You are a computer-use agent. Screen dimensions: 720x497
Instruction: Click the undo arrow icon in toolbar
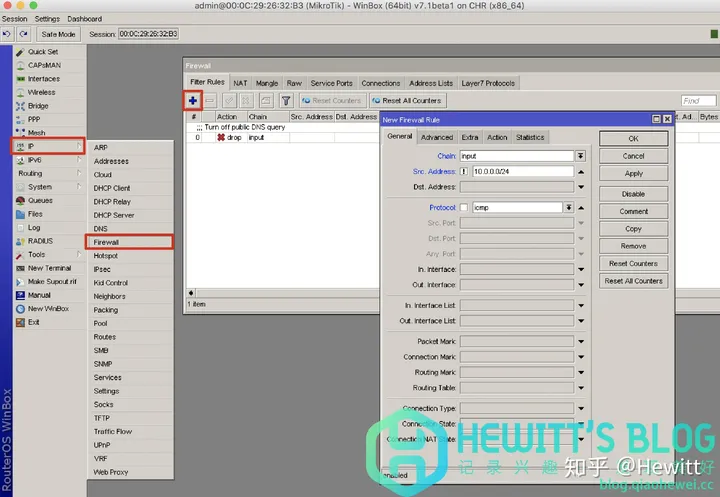[7, 34]
